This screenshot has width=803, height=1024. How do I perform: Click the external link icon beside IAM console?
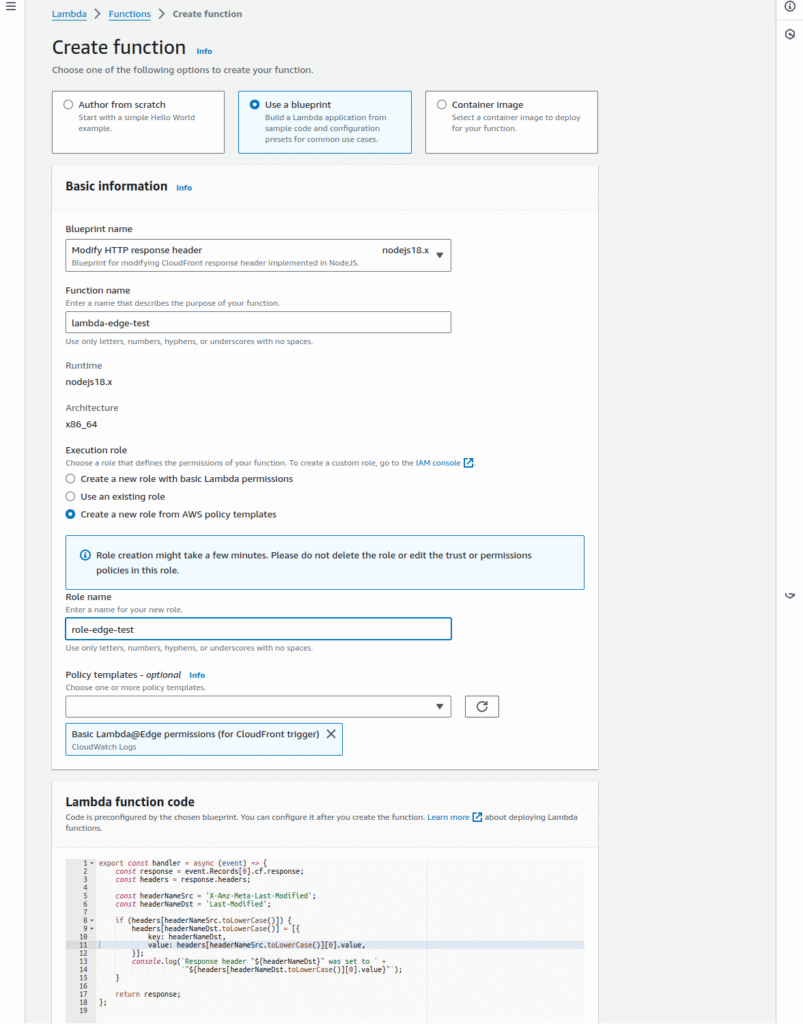(468, 463)
